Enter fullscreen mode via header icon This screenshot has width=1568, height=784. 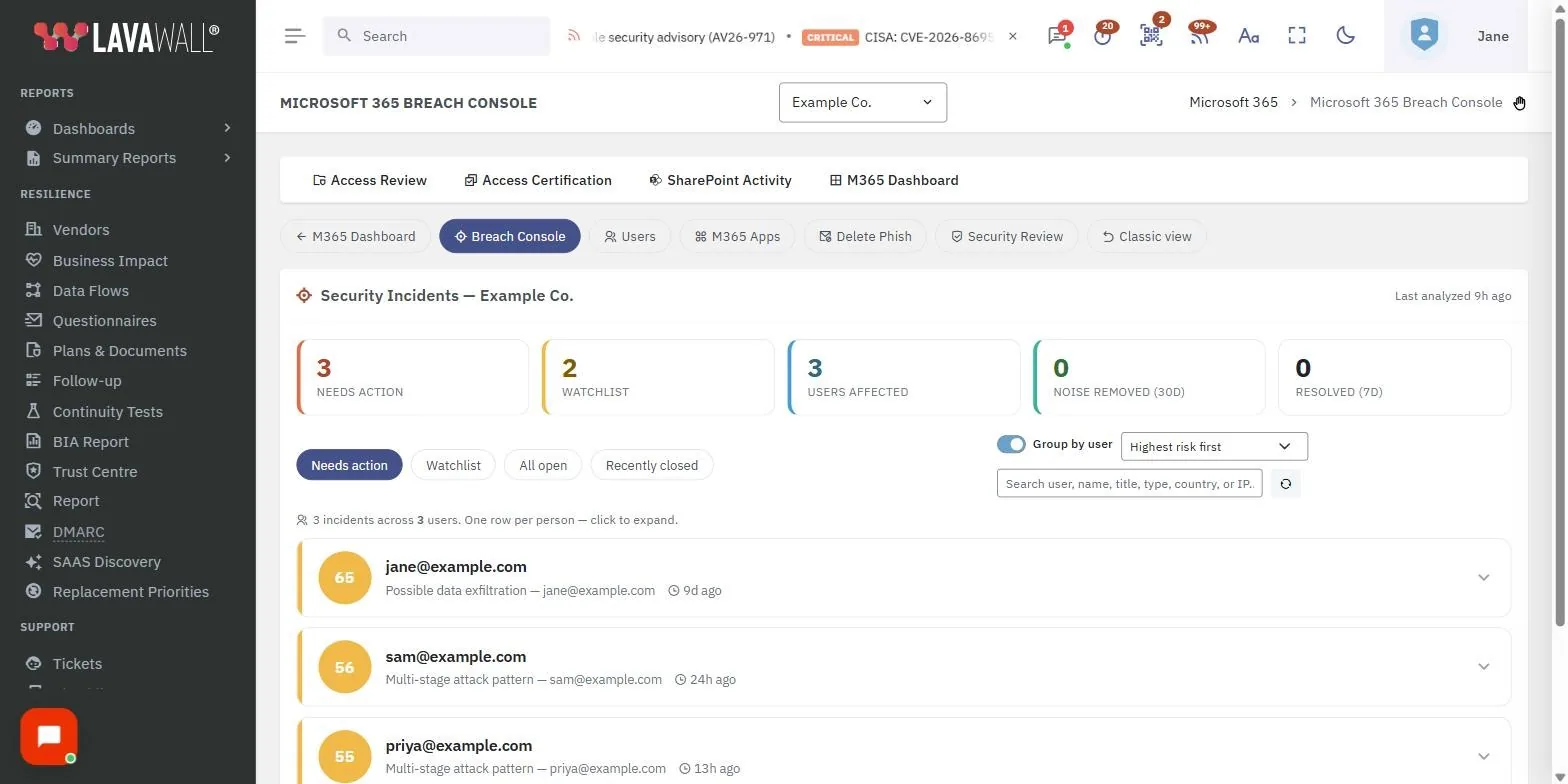click(x=1297, y=36)
